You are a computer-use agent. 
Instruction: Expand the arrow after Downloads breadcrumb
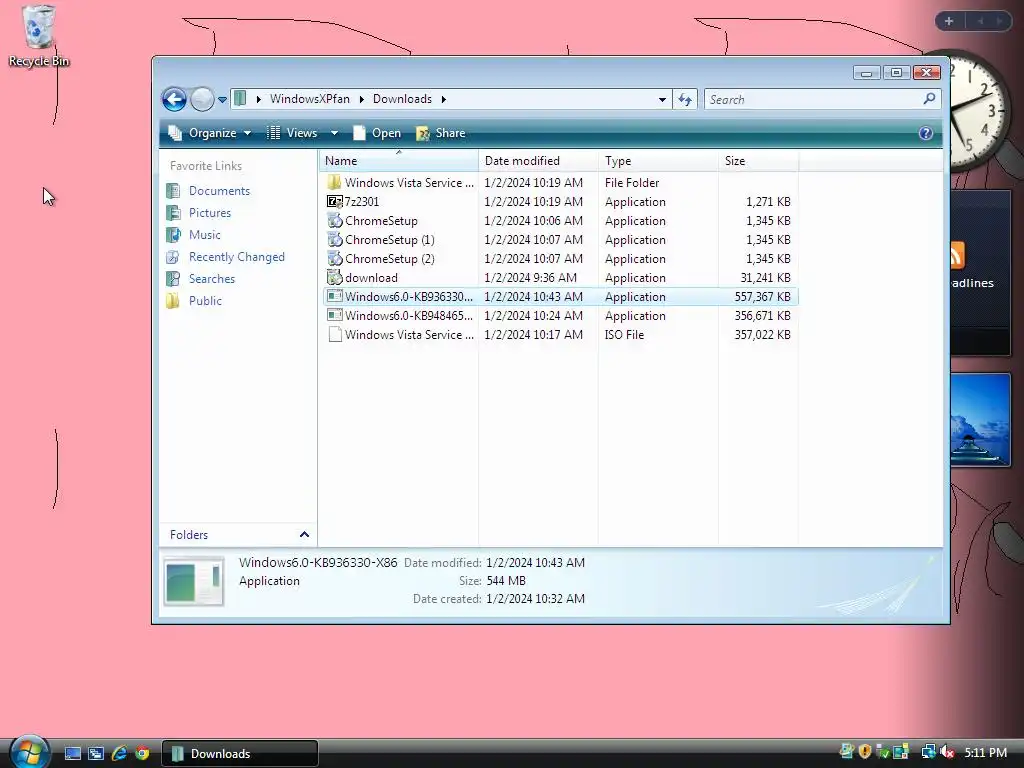pyautogui.click(x=443, y=99)
